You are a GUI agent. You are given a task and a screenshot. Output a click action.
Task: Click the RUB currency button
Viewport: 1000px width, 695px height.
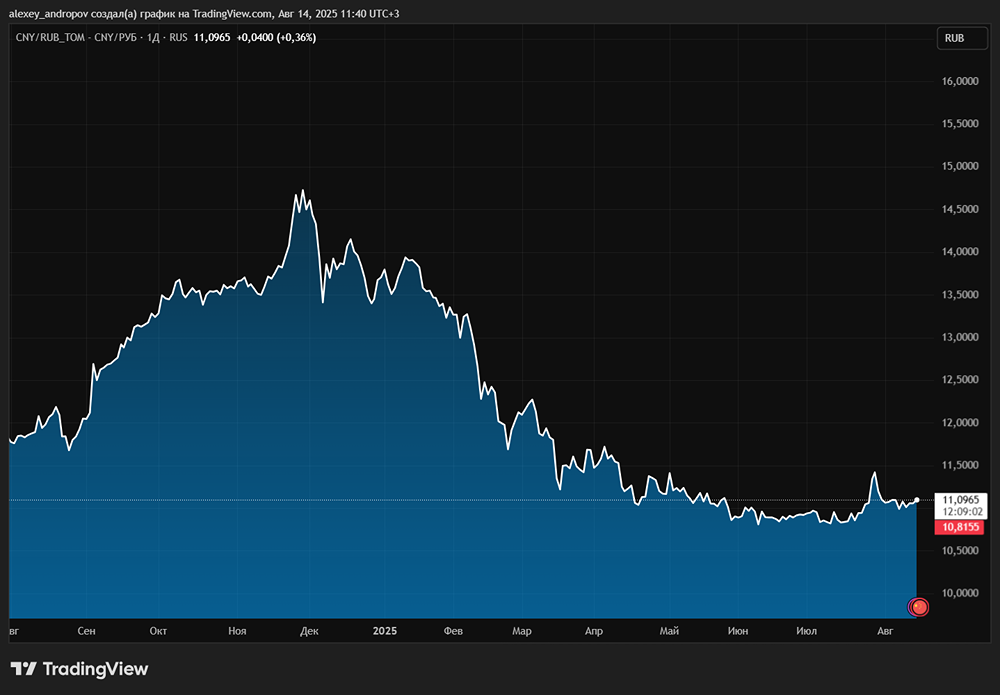point(961,38)
